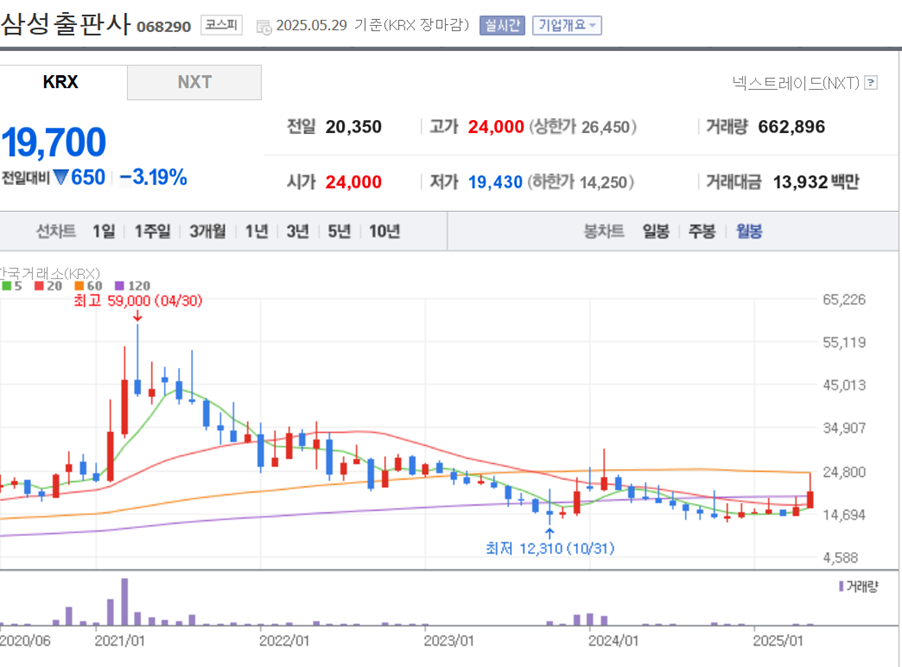Screen dimensions: 902x667
Task: Click the stock code 068290
Action: pyautogui.click(x=164, y=27)
